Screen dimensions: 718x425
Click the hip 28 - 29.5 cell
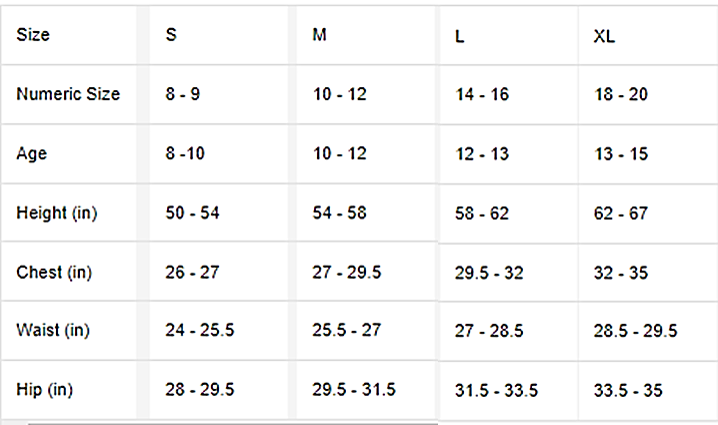[x=200, y=389]
